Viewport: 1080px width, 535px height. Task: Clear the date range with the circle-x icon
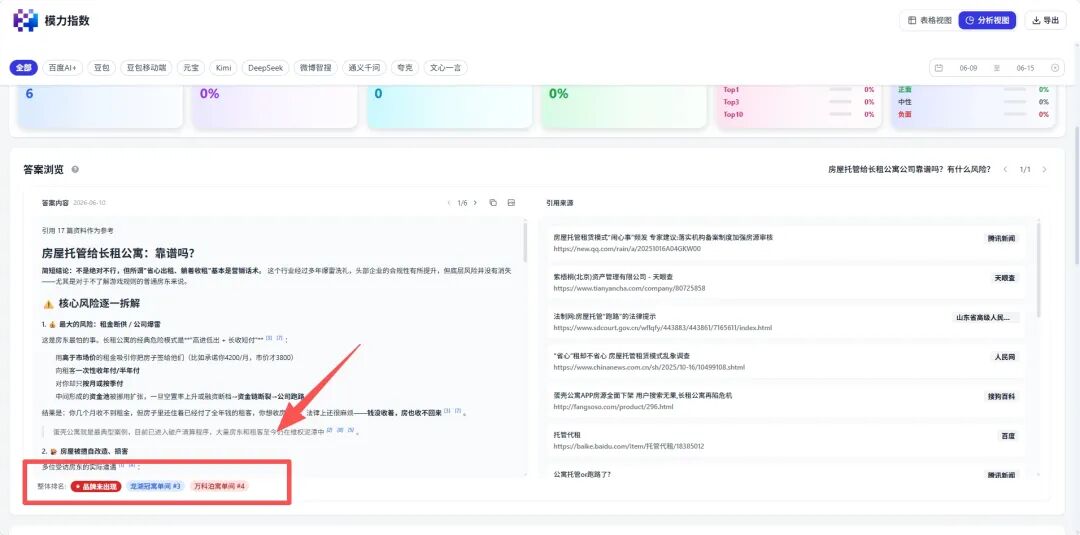[x=1055, y=67]
